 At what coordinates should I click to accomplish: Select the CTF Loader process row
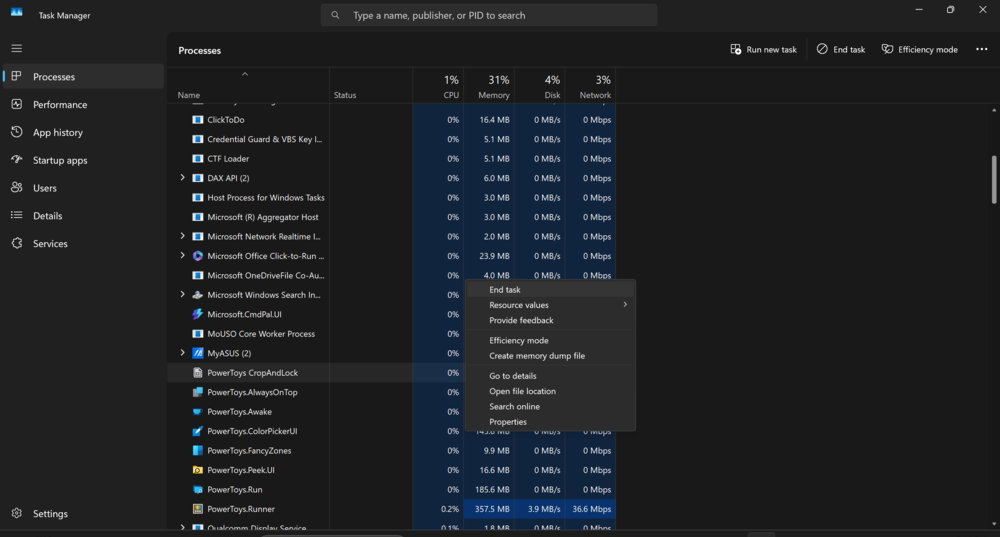pos(392,159)
